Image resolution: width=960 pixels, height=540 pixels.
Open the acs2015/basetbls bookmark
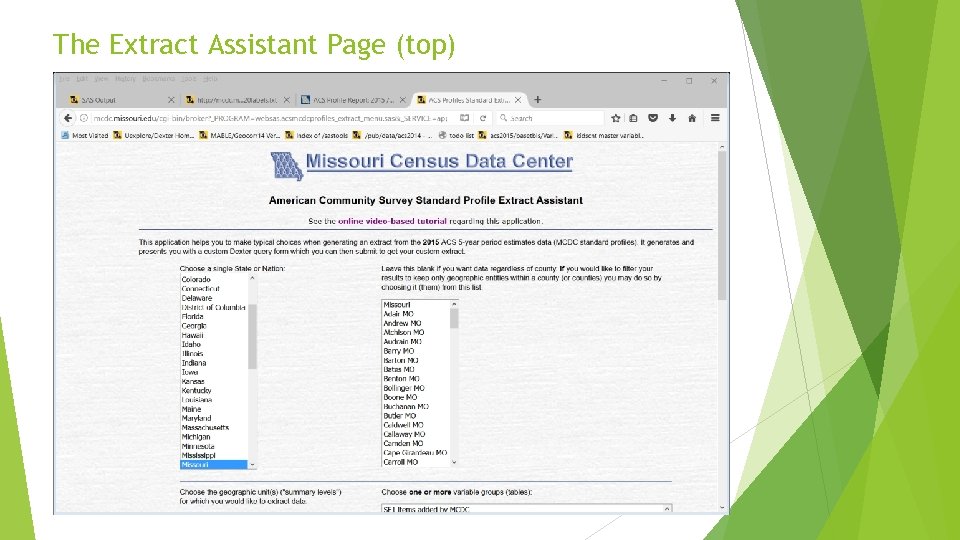[x=518, y=135]
